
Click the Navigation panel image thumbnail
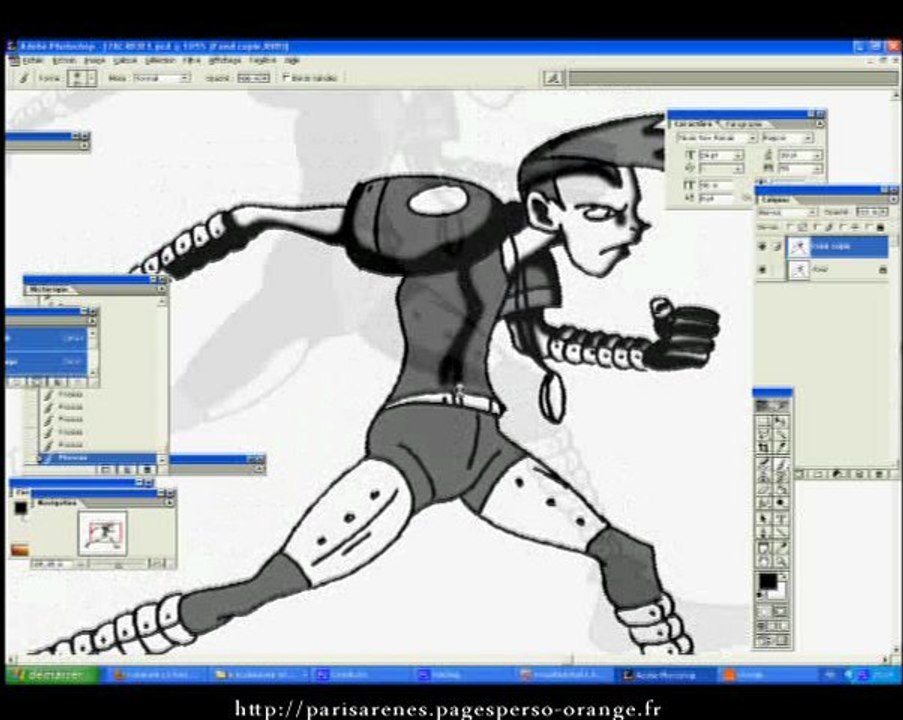point(103,533)
